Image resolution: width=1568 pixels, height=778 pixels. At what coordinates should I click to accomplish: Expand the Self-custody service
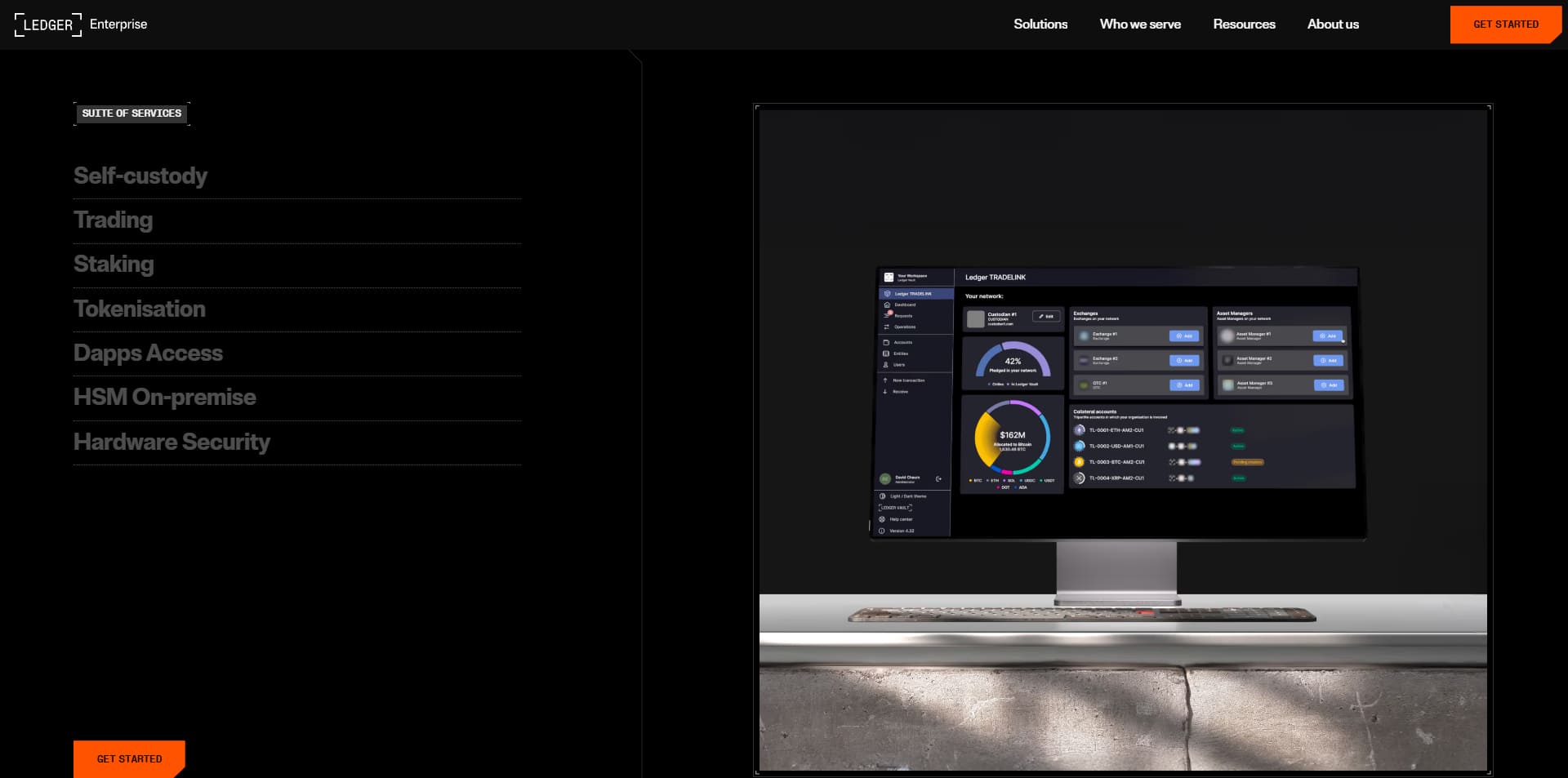point(297,176)
